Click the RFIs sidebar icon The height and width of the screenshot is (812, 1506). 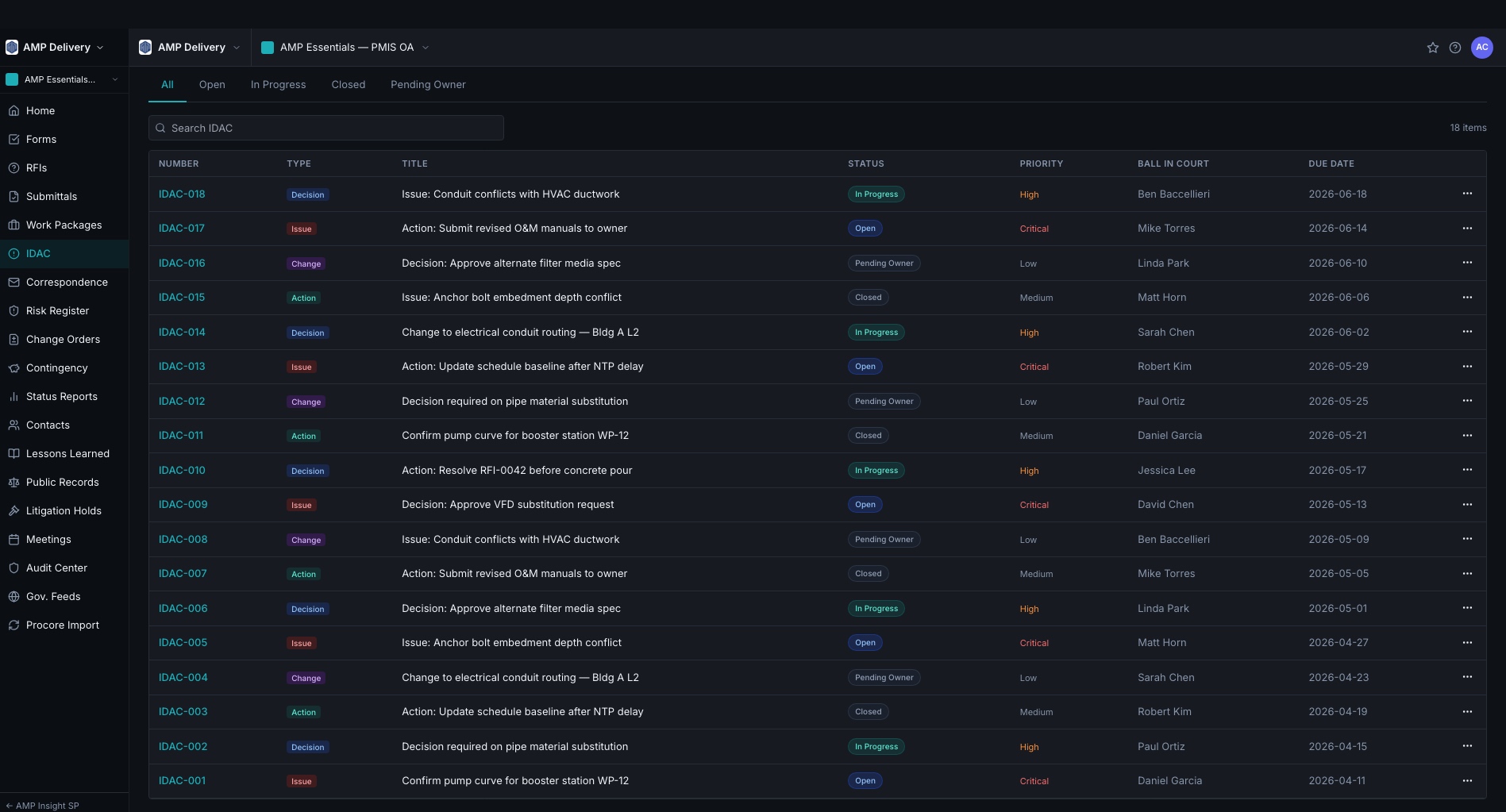click(x=13, y=168)
